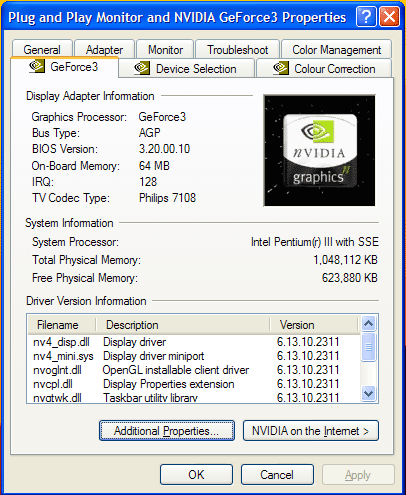Click the NVIDIA graphics logo image
The image size is (406, 495).
point(319,150)
